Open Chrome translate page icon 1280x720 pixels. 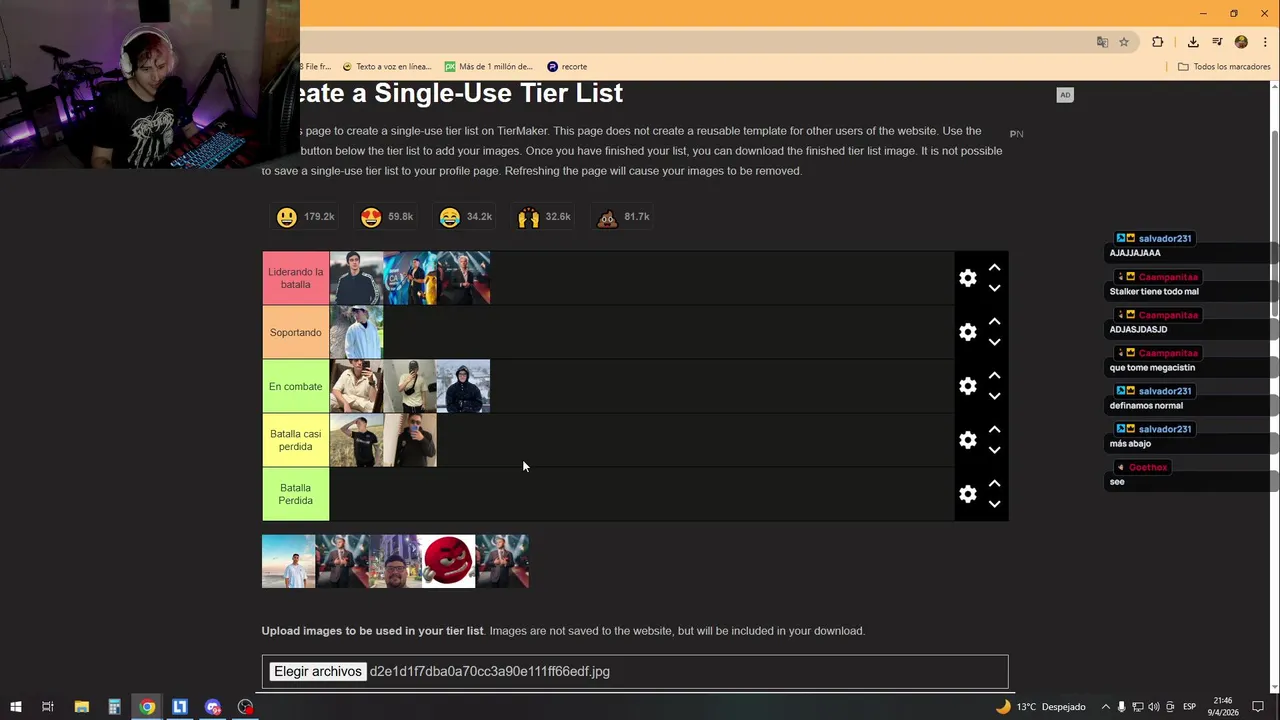(1102, 42)
